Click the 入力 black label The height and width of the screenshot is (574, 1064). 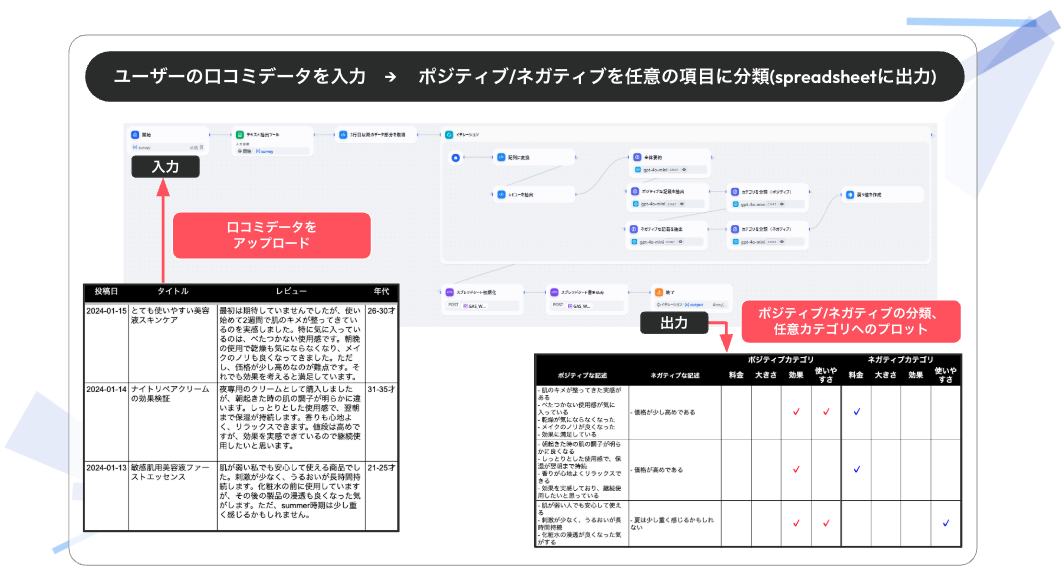[166, 167]
